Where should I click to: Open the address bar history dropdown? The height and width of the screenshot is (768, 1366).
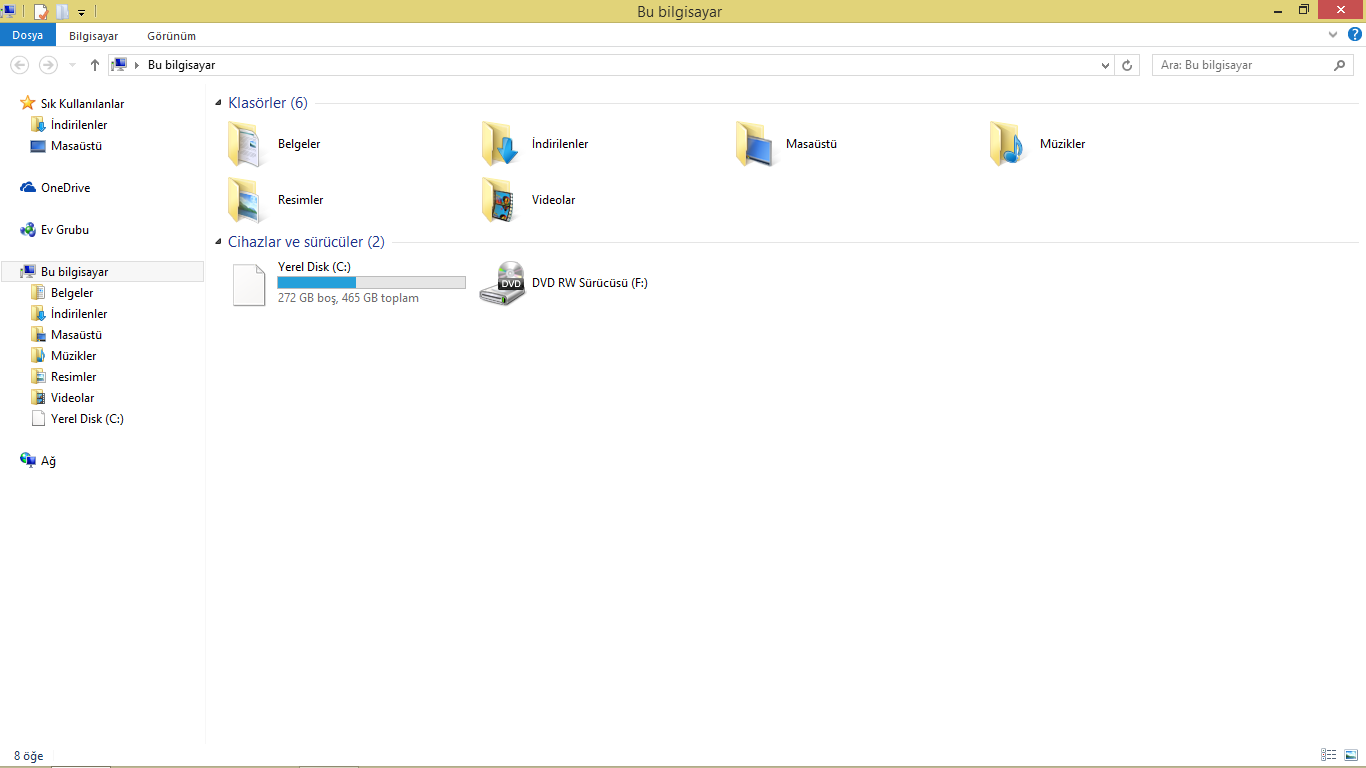tap(1105, 65)
